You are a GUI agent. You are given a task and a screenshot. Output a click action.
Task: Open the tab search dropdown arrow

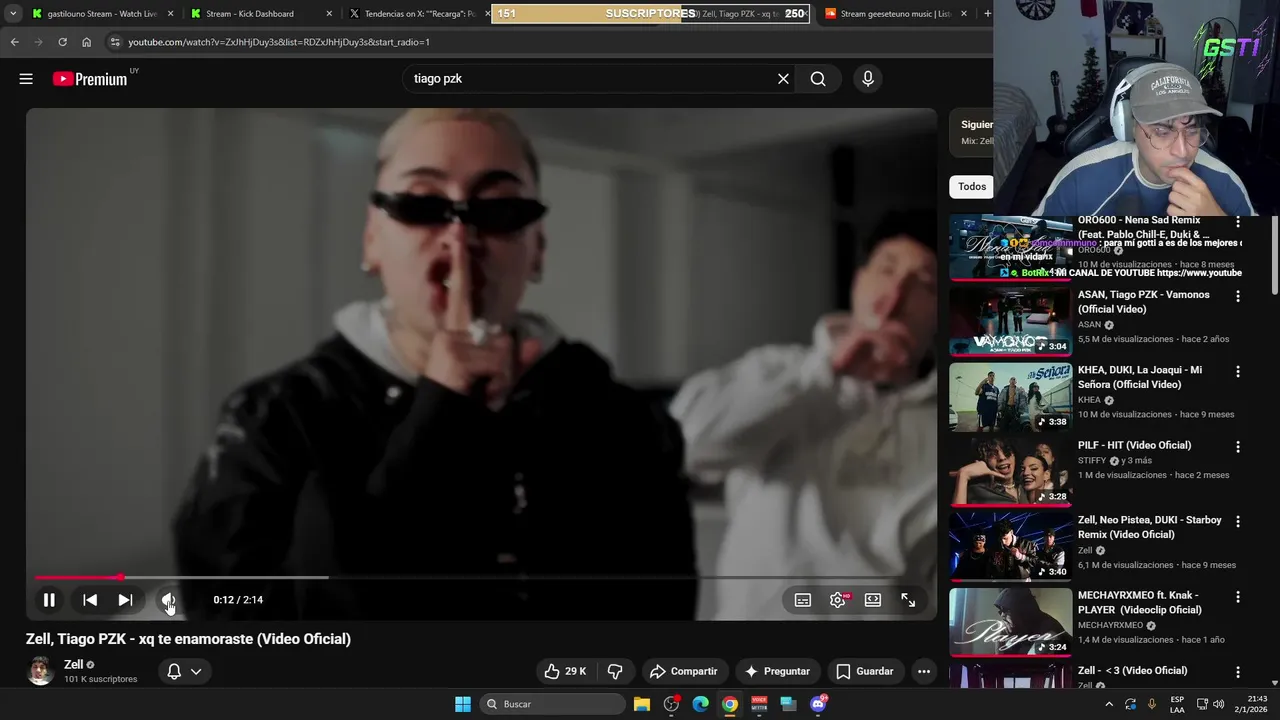[13, 14]
